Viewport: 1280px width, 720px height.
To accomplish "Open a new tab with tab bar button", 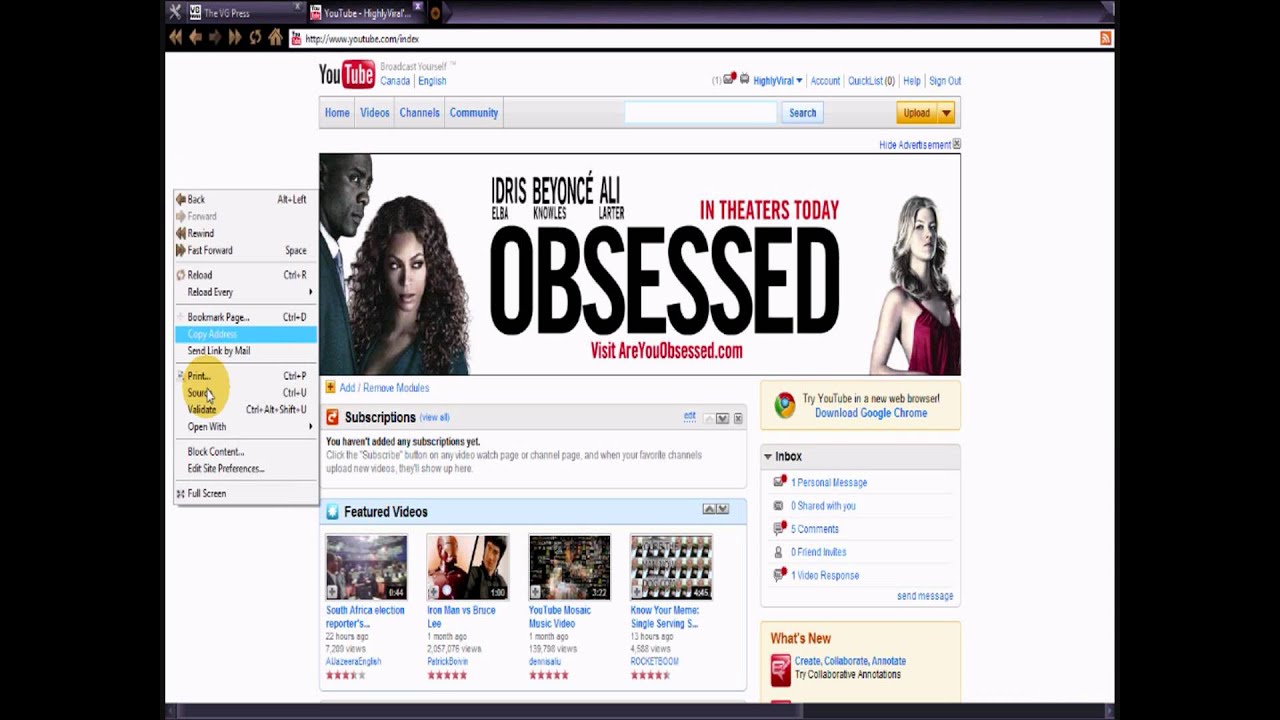I will tap(435, 13).
